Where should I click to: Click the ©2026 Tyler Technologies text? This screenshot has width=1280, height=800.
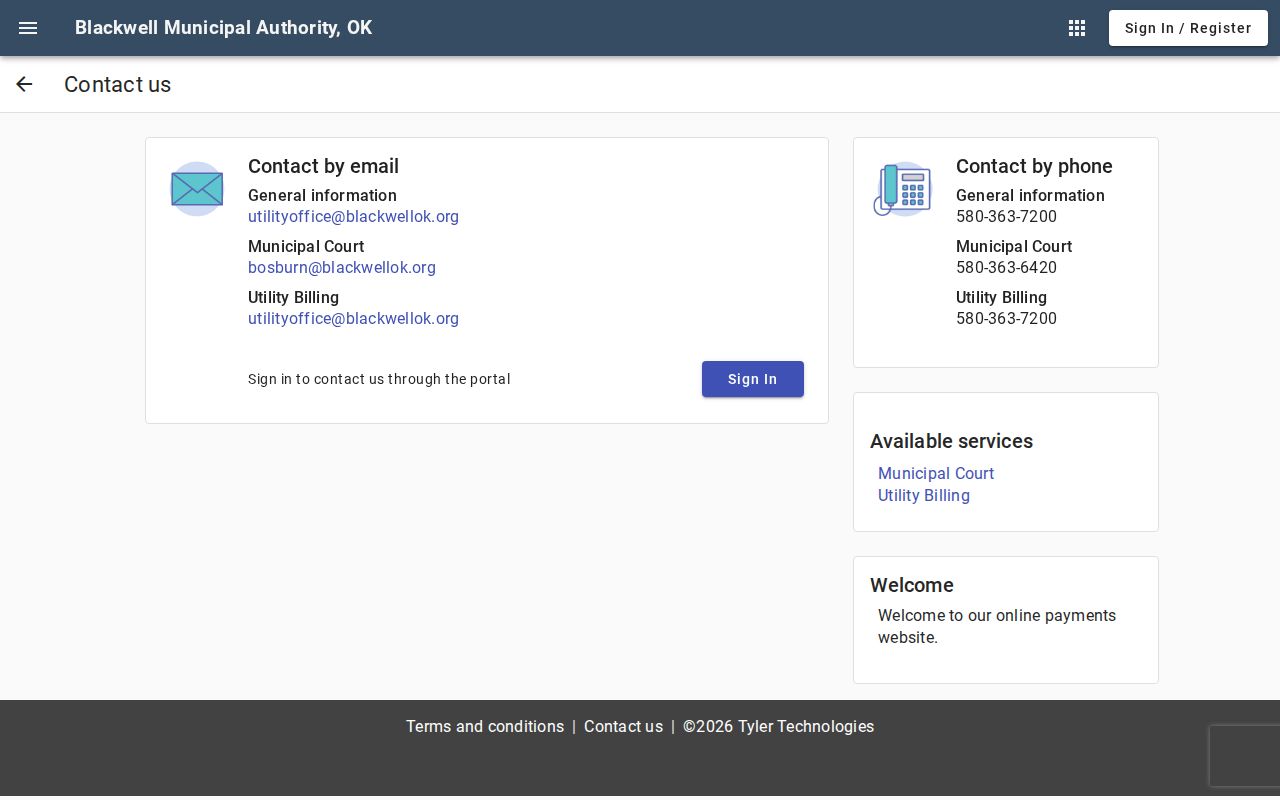tap(778, 727)
